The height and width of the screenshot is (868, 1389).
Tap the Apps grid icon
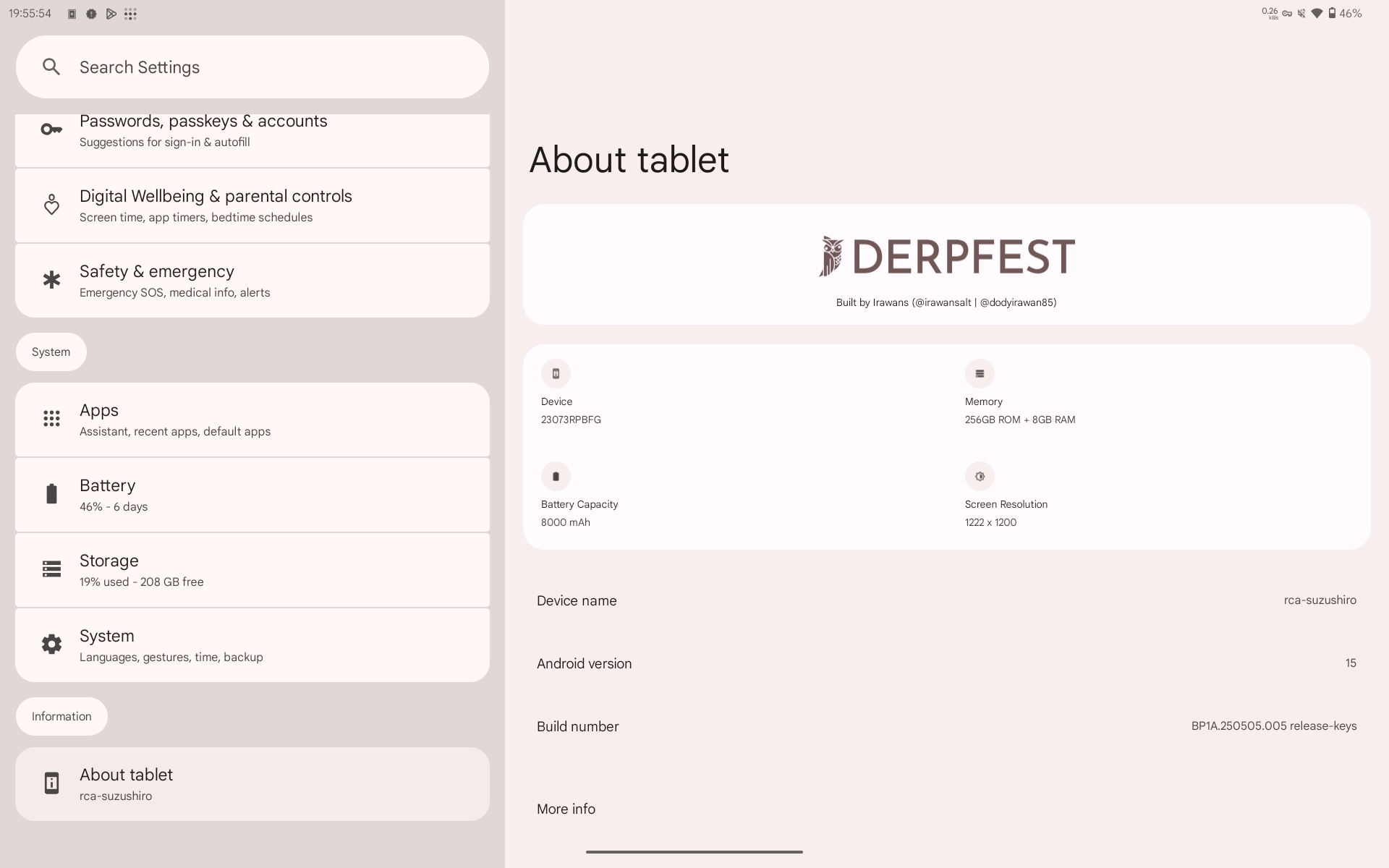pyautogui.click(x=51, y=419)
